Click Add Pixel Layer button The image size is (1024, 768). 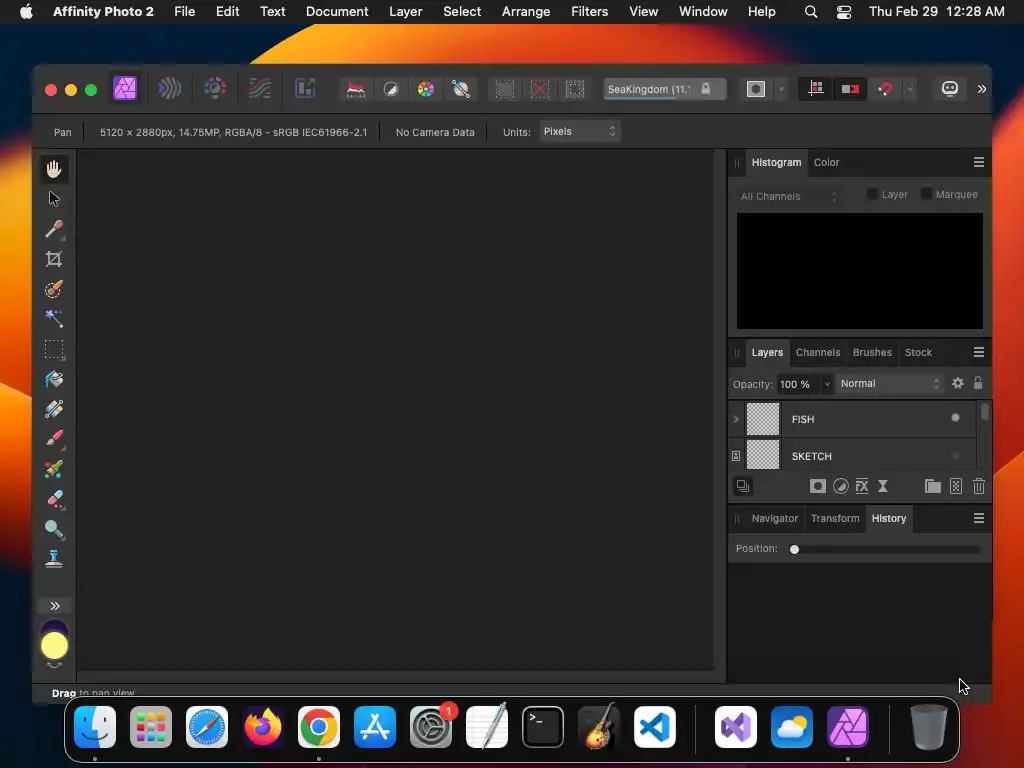pos(956,486)
